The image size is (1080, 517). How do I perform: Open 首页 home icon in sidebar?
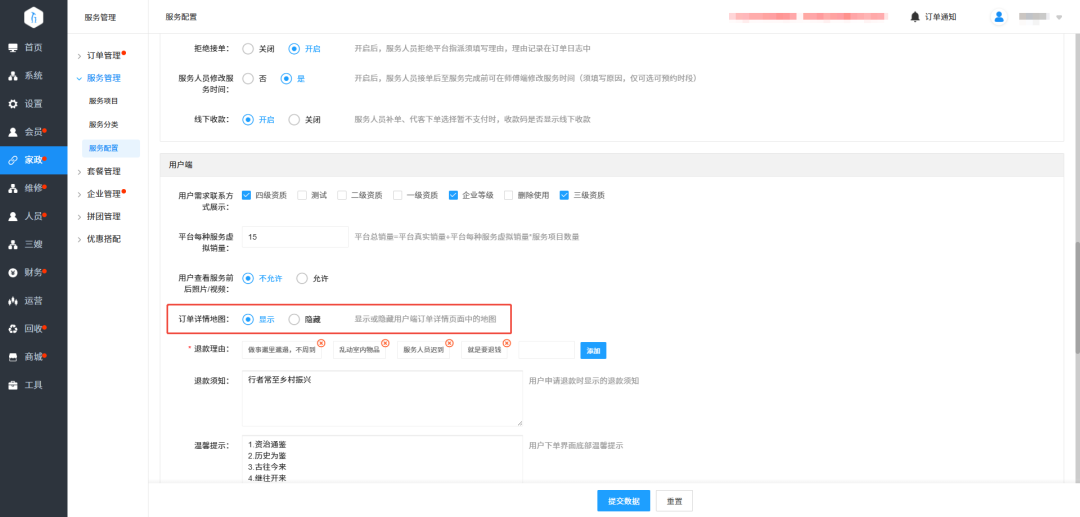(x=12, y=48)
